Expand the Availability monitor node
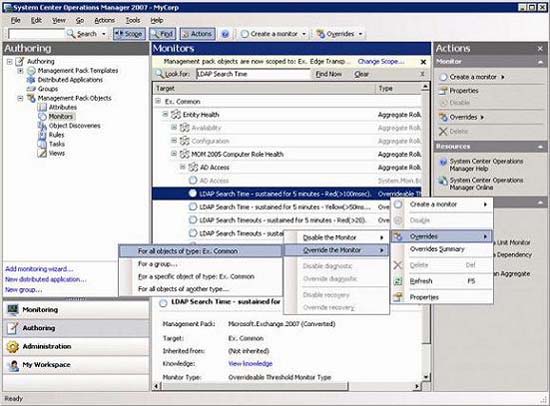This screenshot has width=550, height=406. tap(174, 127)
